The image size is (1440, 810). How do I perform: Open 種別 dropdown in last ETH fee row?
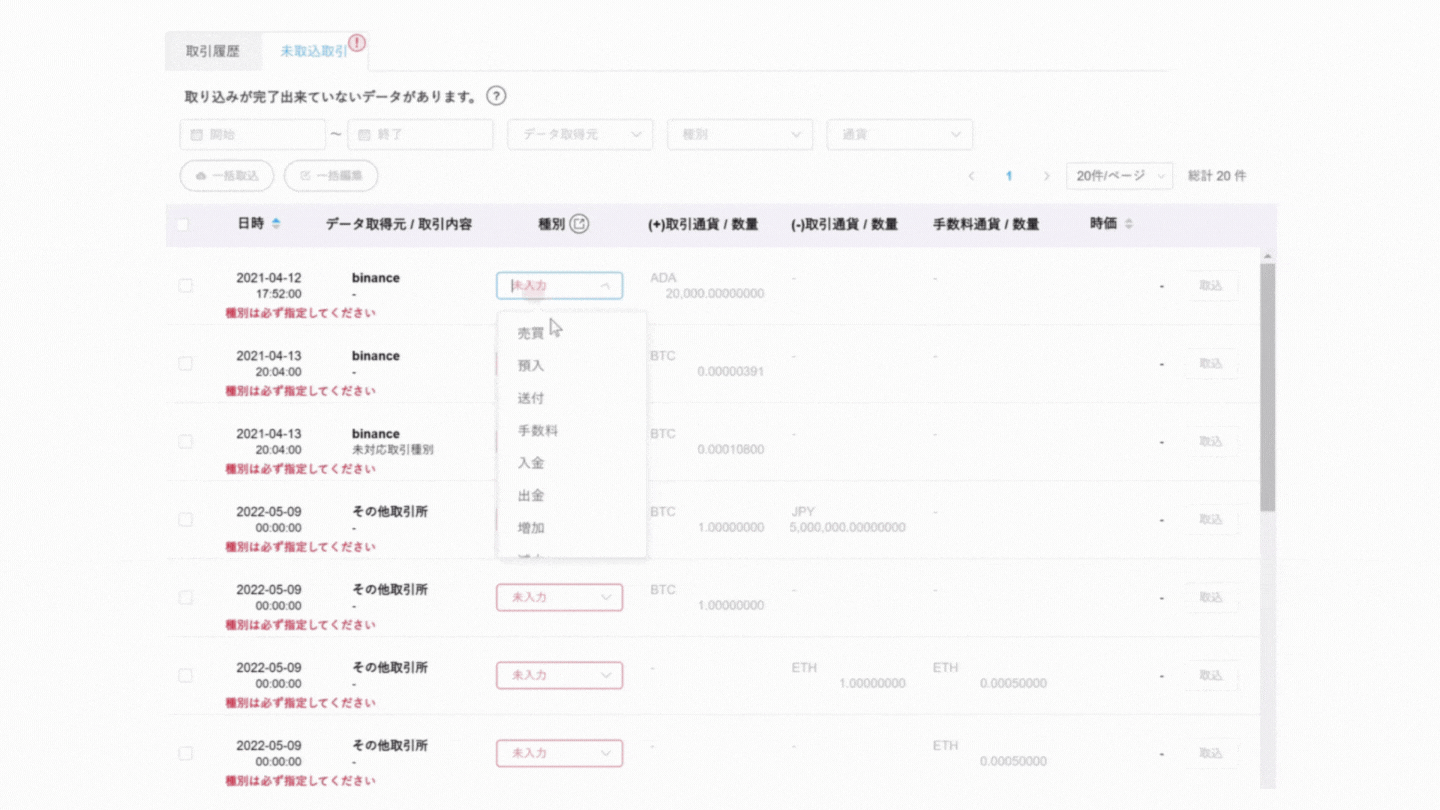tap(559, 753)
